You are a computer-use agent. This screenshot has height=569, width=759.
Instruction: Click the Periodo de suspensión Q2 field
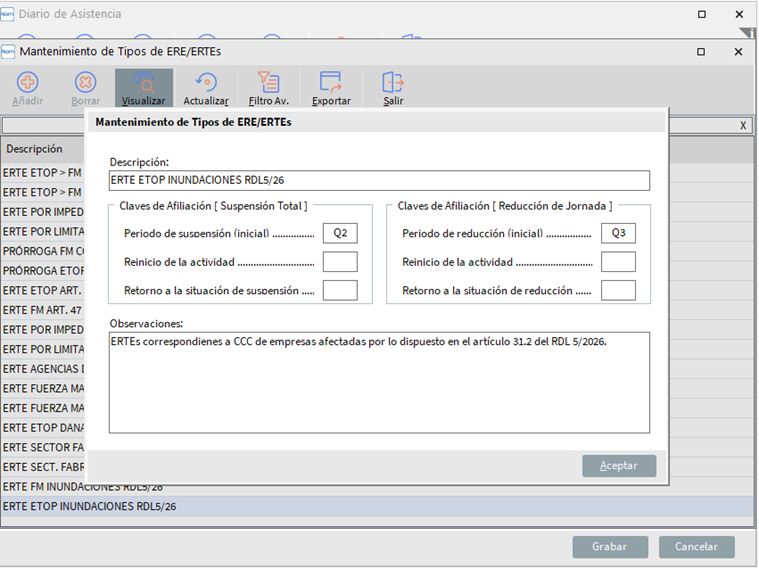coord(340,233)
